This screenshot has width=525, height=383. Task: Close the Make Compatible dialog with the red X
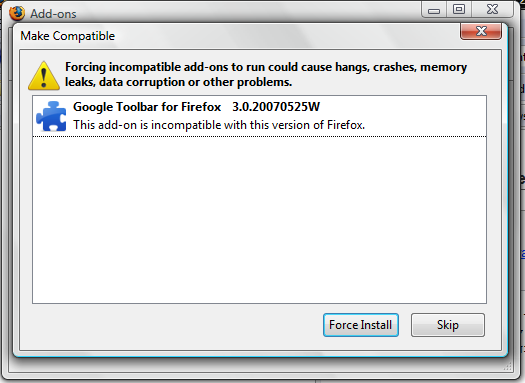coord(481,31)
